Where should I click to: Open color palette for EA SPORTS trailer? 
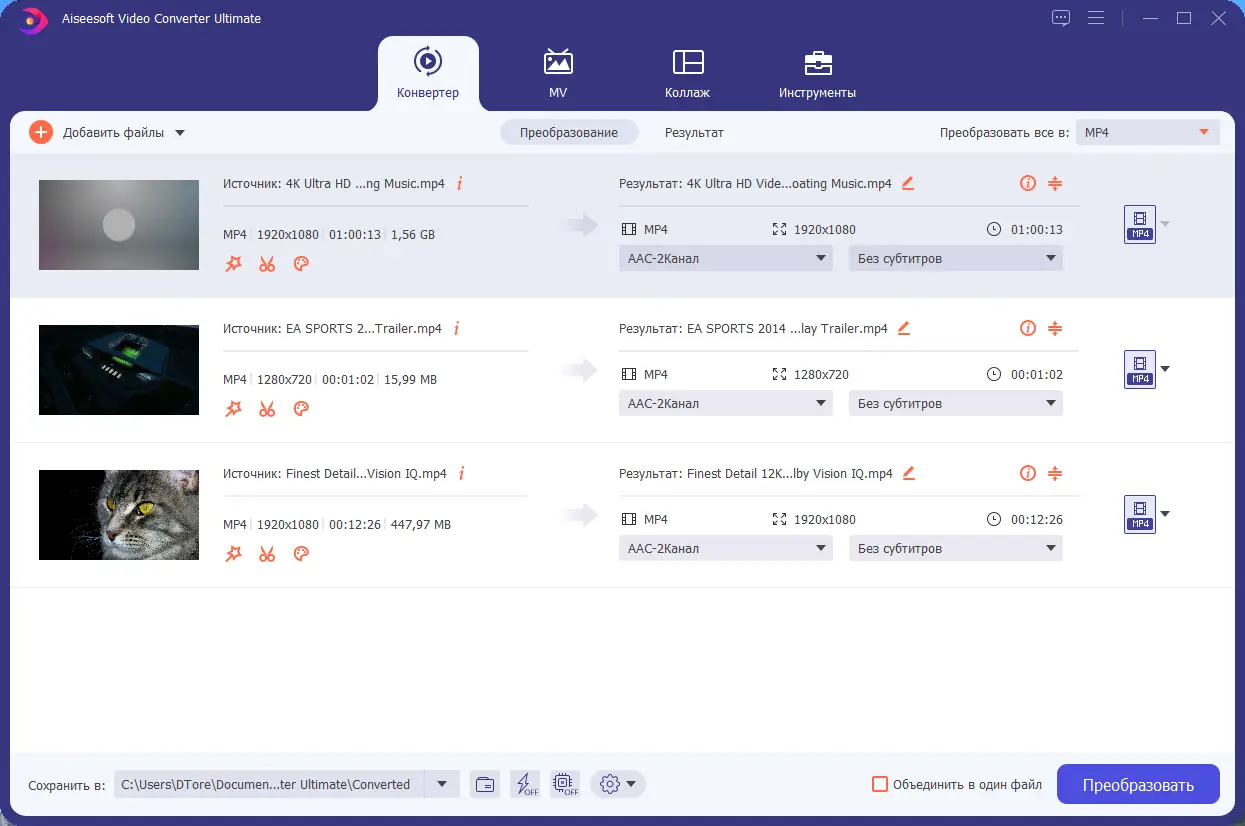(301, 408)
